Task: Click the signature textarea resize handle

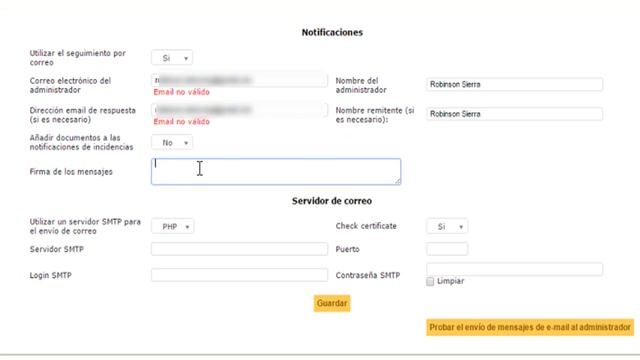Action: (x=398, y=182)
